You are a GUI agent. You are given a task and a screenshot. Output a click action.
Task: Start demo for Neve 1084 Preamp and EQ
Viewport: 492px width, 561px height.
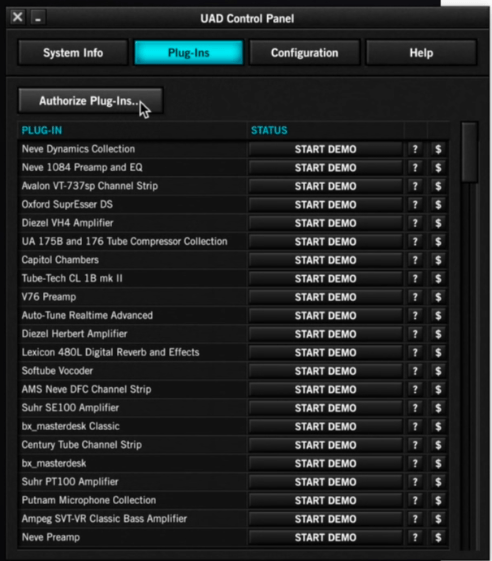point(325,168)
